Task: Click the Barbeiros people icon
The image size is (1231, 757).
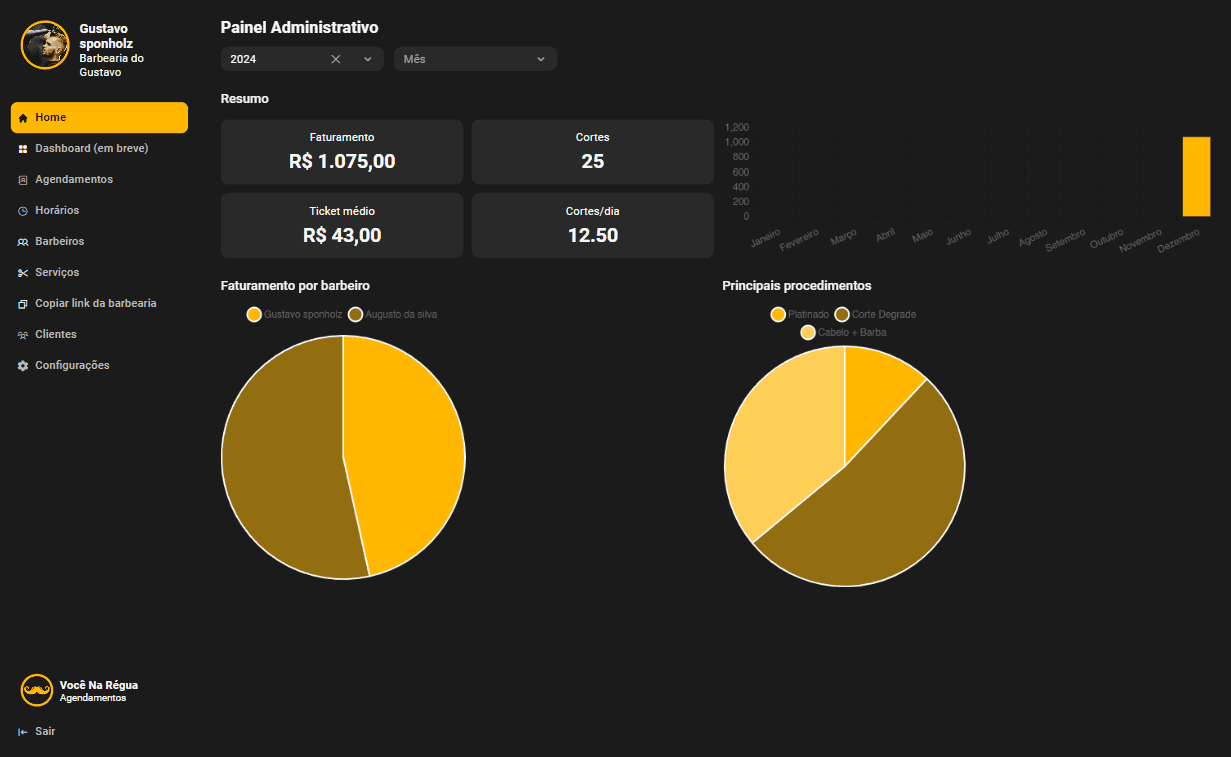Action: [23, 242]
